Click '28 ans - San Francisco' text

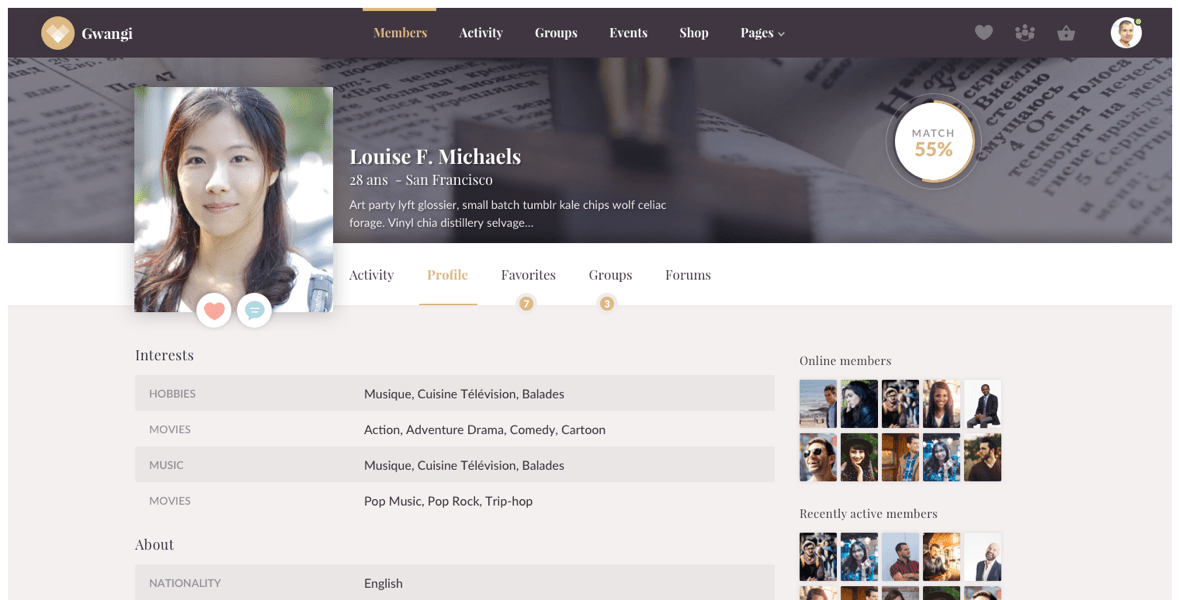tap(421, 180)
